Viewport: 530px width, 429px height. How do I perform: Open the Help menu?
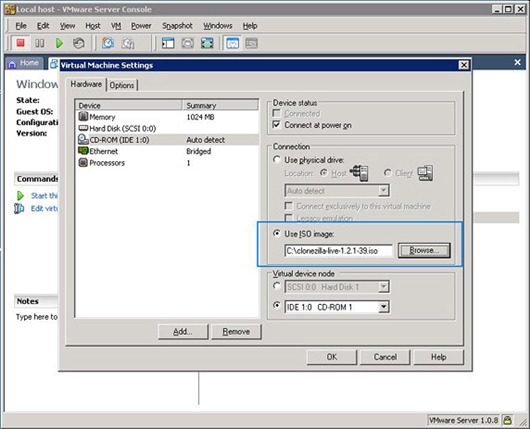tap(250, 26)
